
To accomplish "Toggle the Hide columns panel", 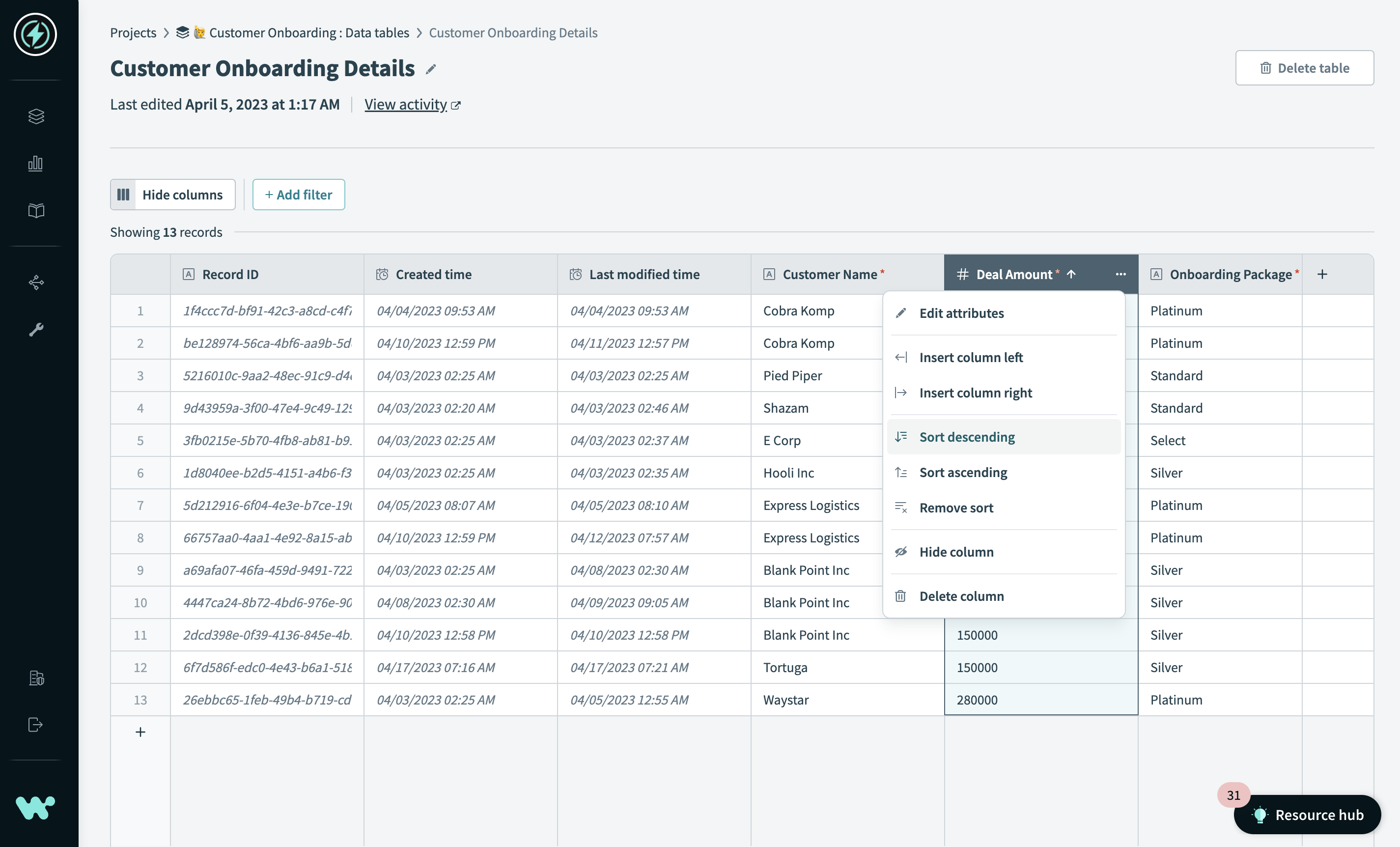I will tap(173, 195).
